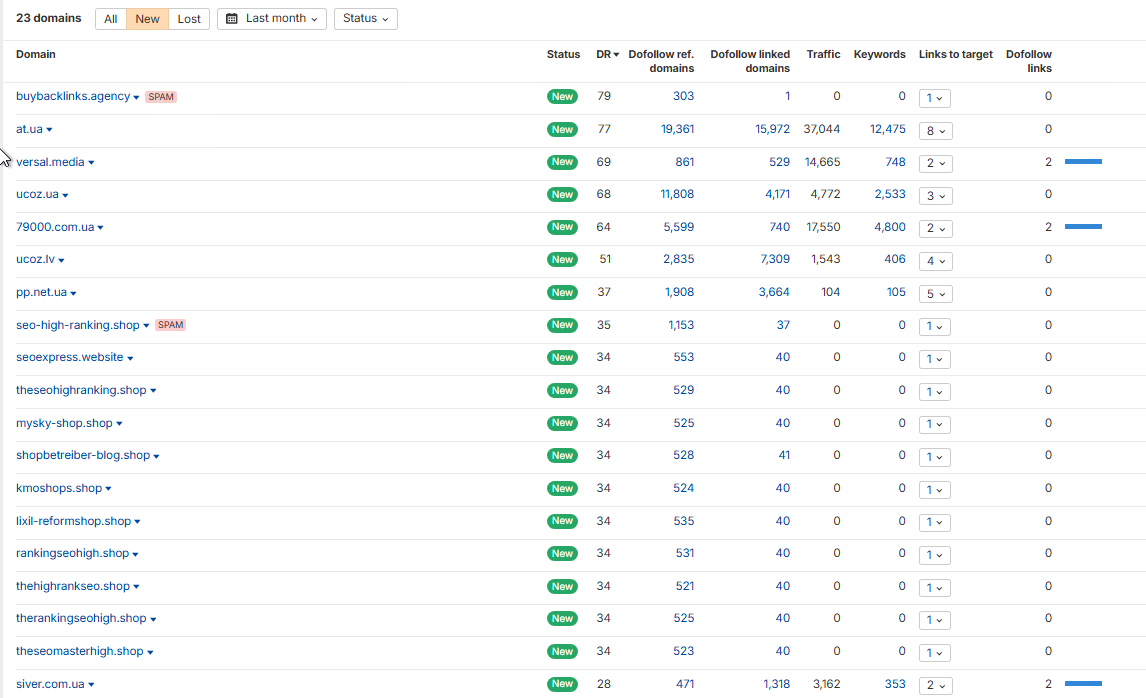Expand caret next to pp.net.ua
The image size is (1146, 698).
point(73,293)
